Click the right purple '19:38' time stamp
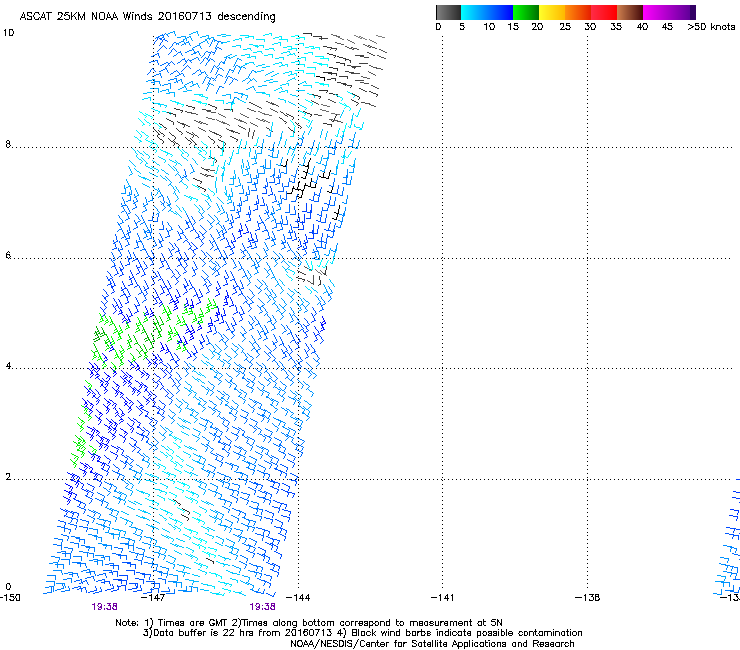740x650 pixels. [x=262, y=607]
